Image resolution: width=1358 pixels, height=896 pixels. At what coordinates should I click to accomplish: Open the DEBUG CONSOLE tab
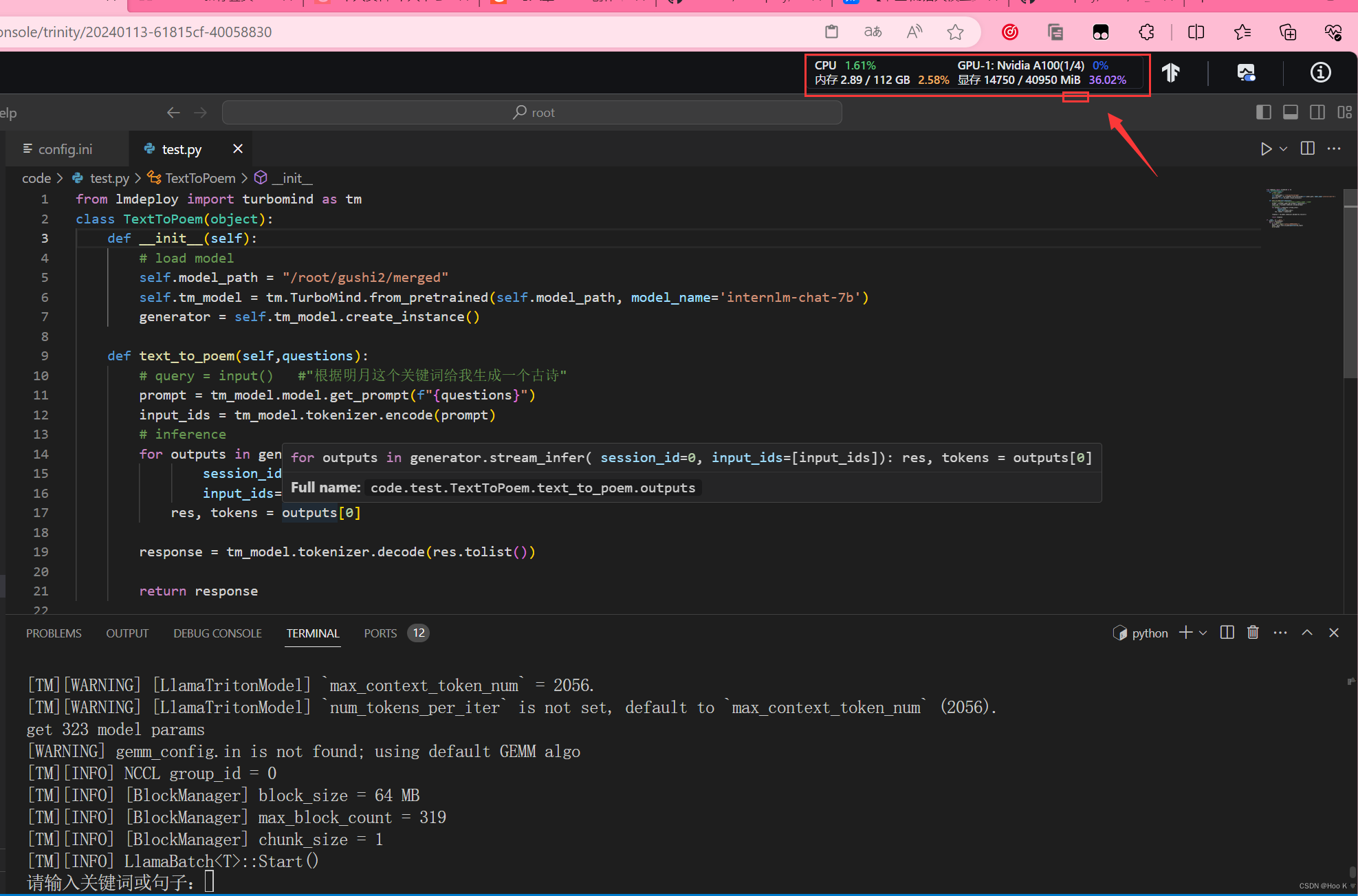(x=217, y=633)
